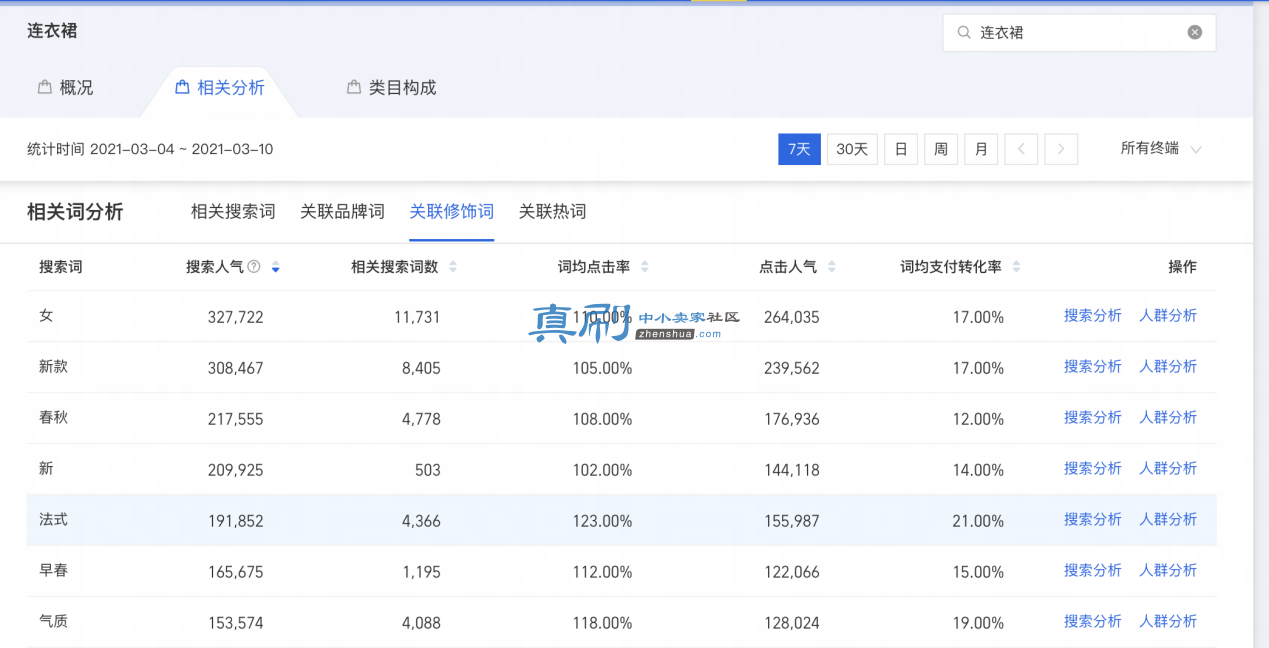Switch to the 相关分析 tab
The width and height of the screenshot is (1269, 648).
pyautogui.click(x=220, y=88)
